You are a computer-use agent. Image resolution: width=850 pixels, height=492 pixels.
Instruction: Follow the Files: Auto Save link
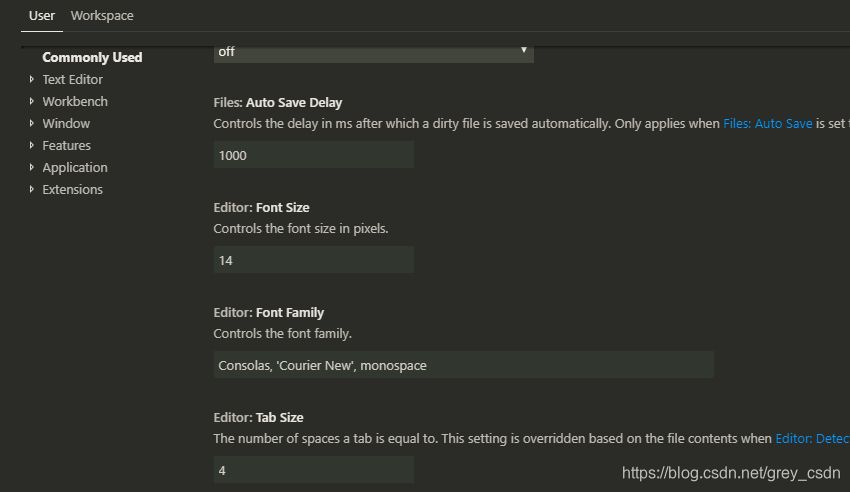click(x=767, y=124)
